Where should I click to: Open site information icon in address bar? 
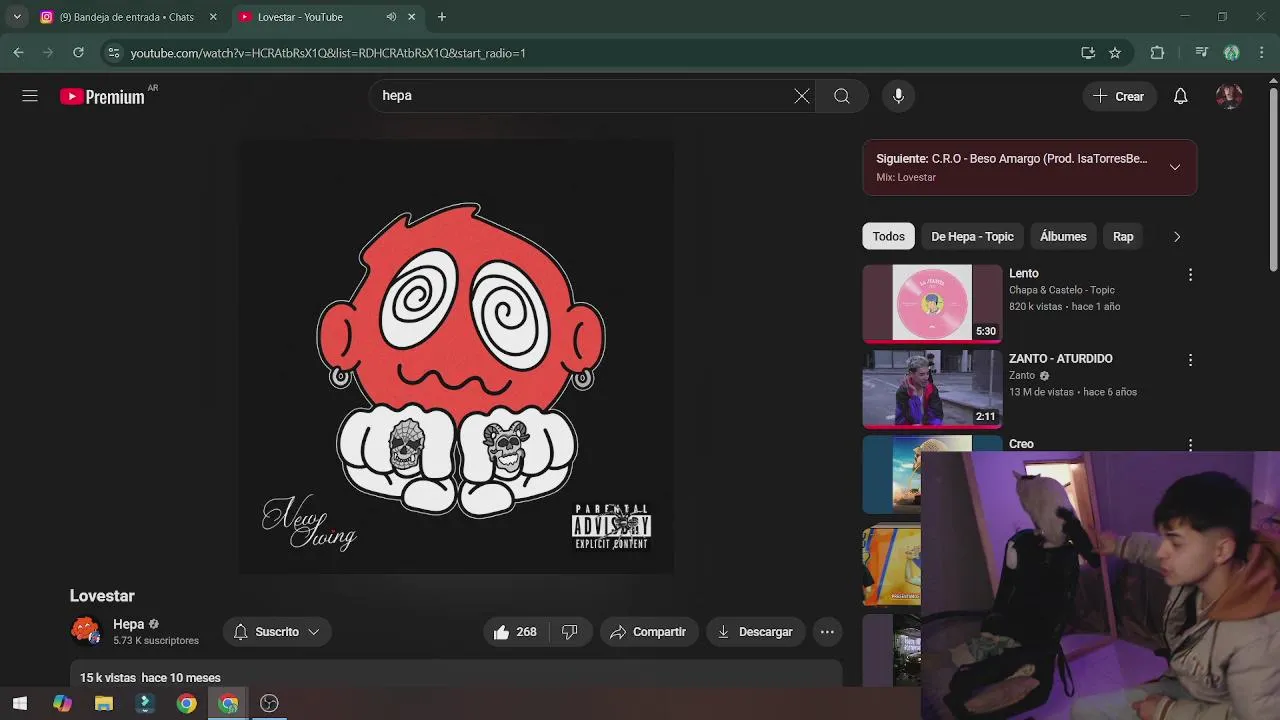(x=113, y=53)
